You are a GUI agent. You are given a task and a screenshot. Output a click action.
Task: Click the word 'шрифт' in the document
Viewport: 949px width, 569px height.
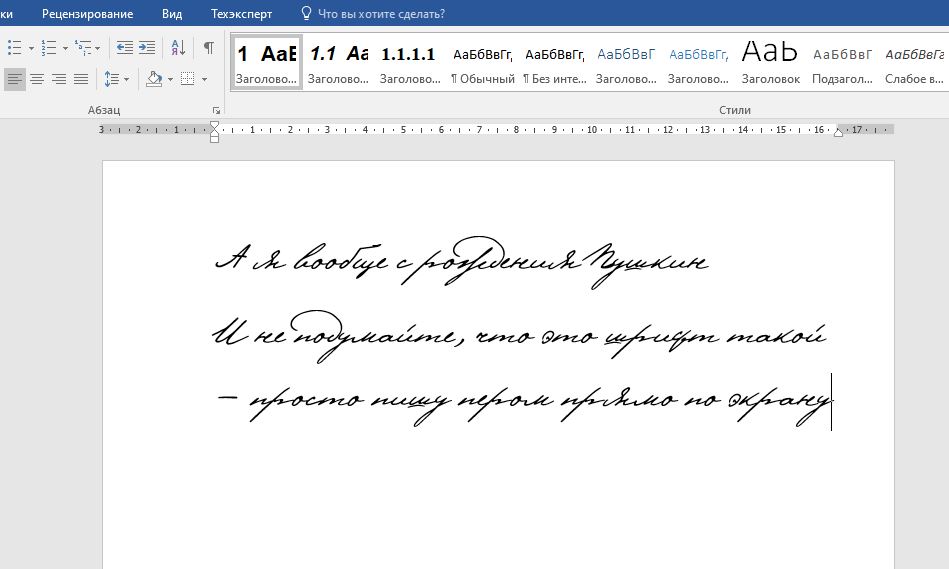click(662, 339)
